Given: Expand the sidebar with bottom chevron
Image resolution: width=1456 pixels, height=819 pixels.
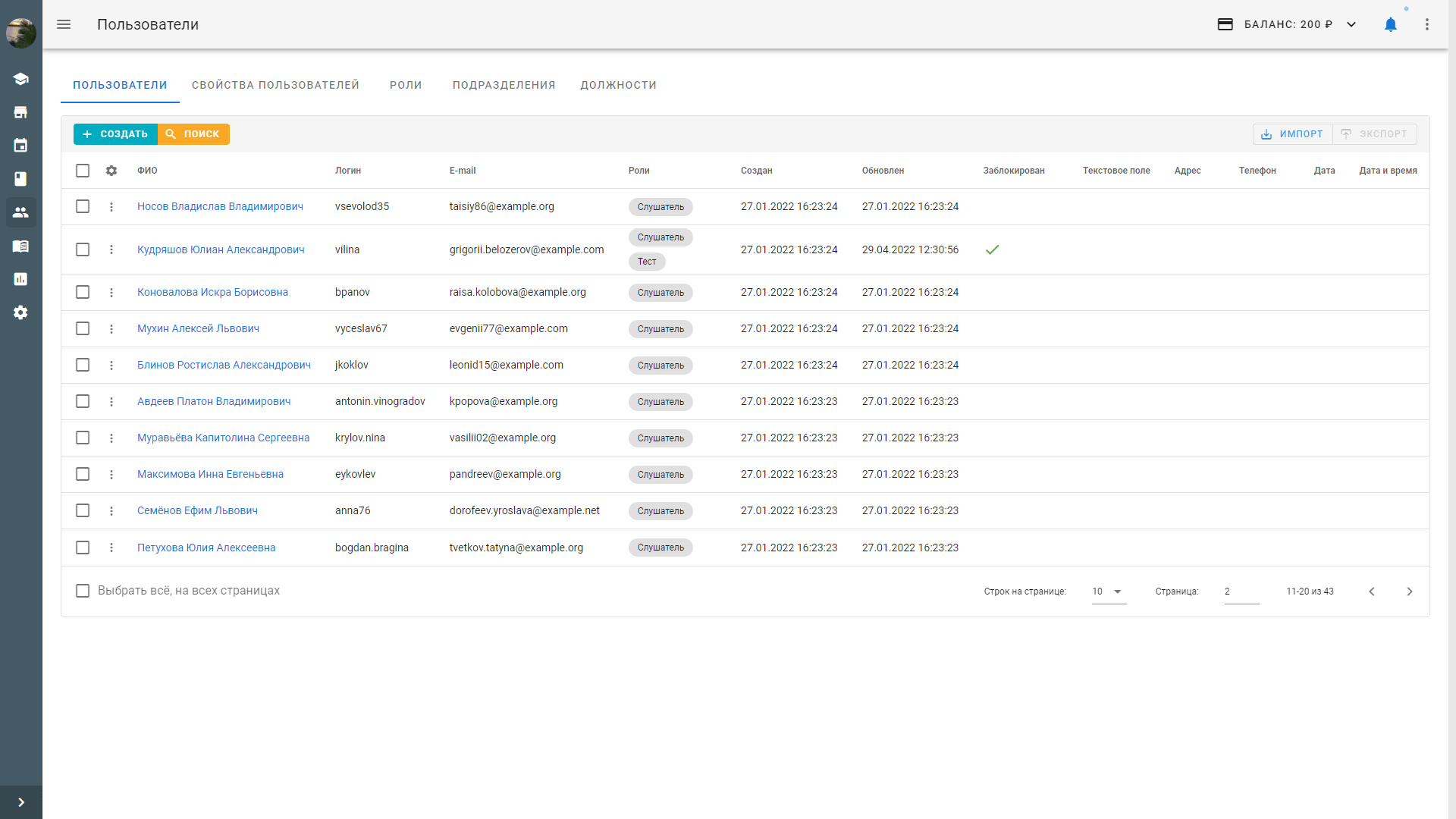Looking at the screenshot, I should [x=20, y=802].
